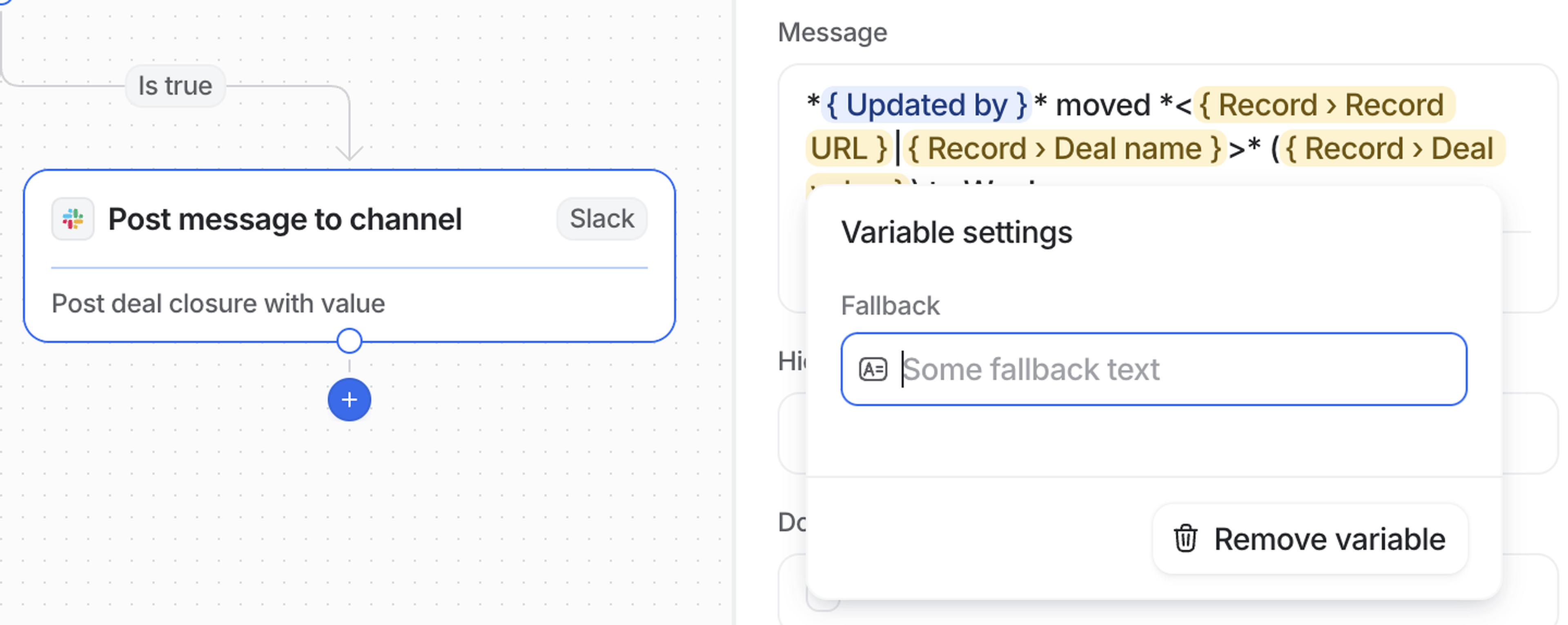1568x625 pixels.
Task: Click the "Variable settings" popup heading
Action: [x=956, y=232]
